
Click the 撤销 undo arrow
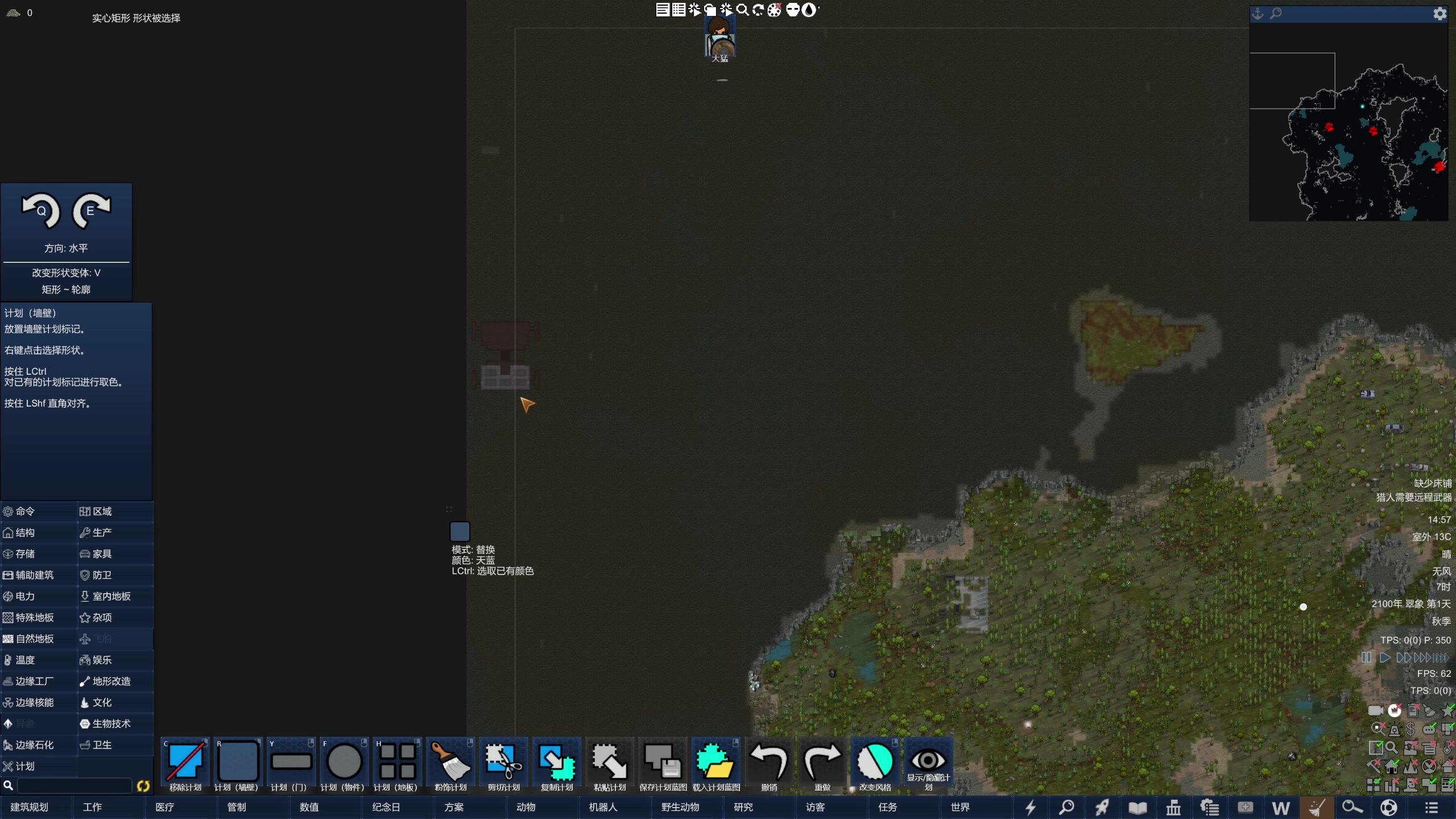[769, 765]
